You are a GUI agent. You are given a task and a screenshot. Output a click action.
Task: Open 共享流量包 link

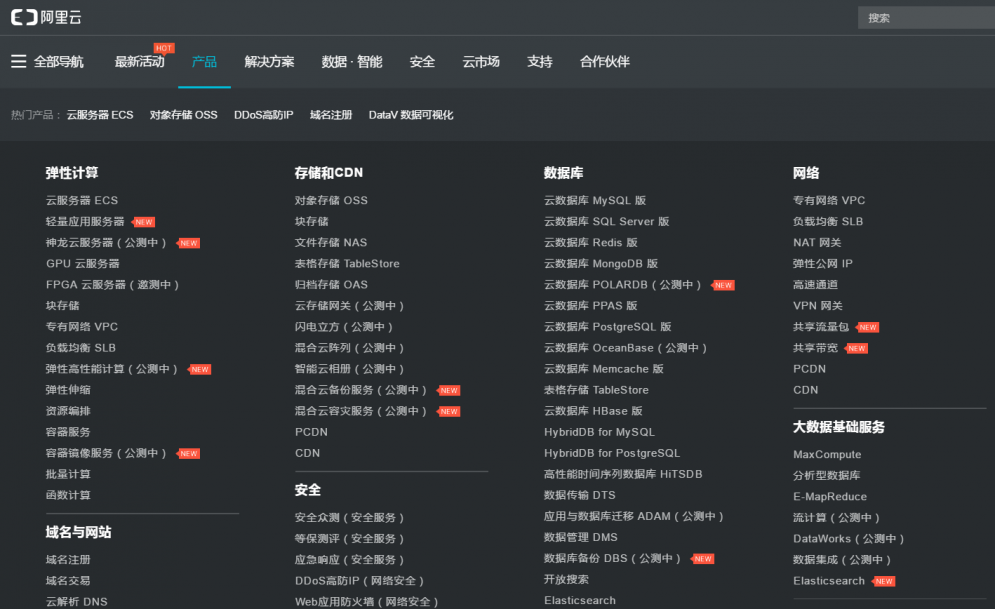pyautogui.click(x=820, y=327)
